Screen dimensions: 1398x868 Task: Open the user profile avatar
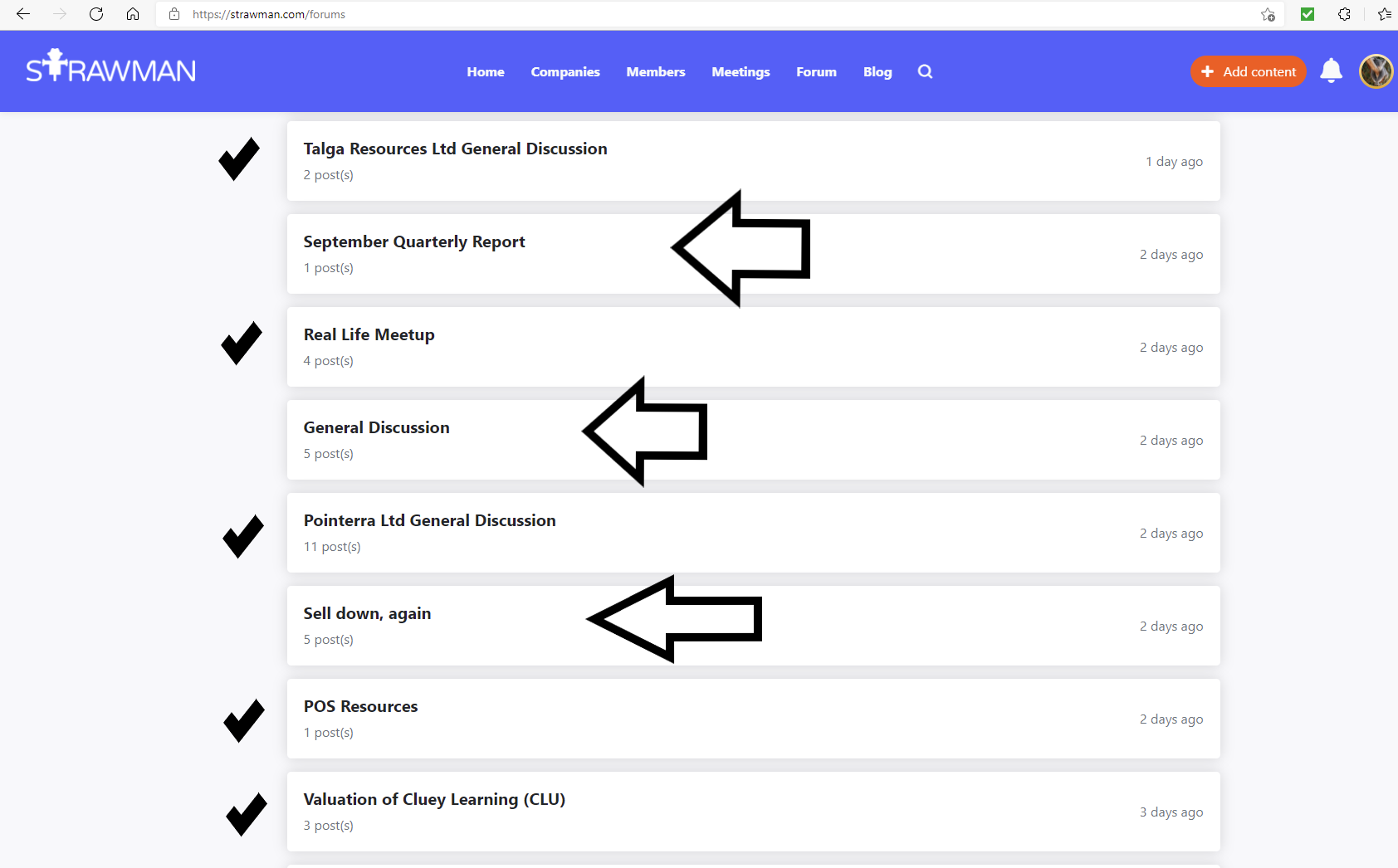[x=1376, y=71]
